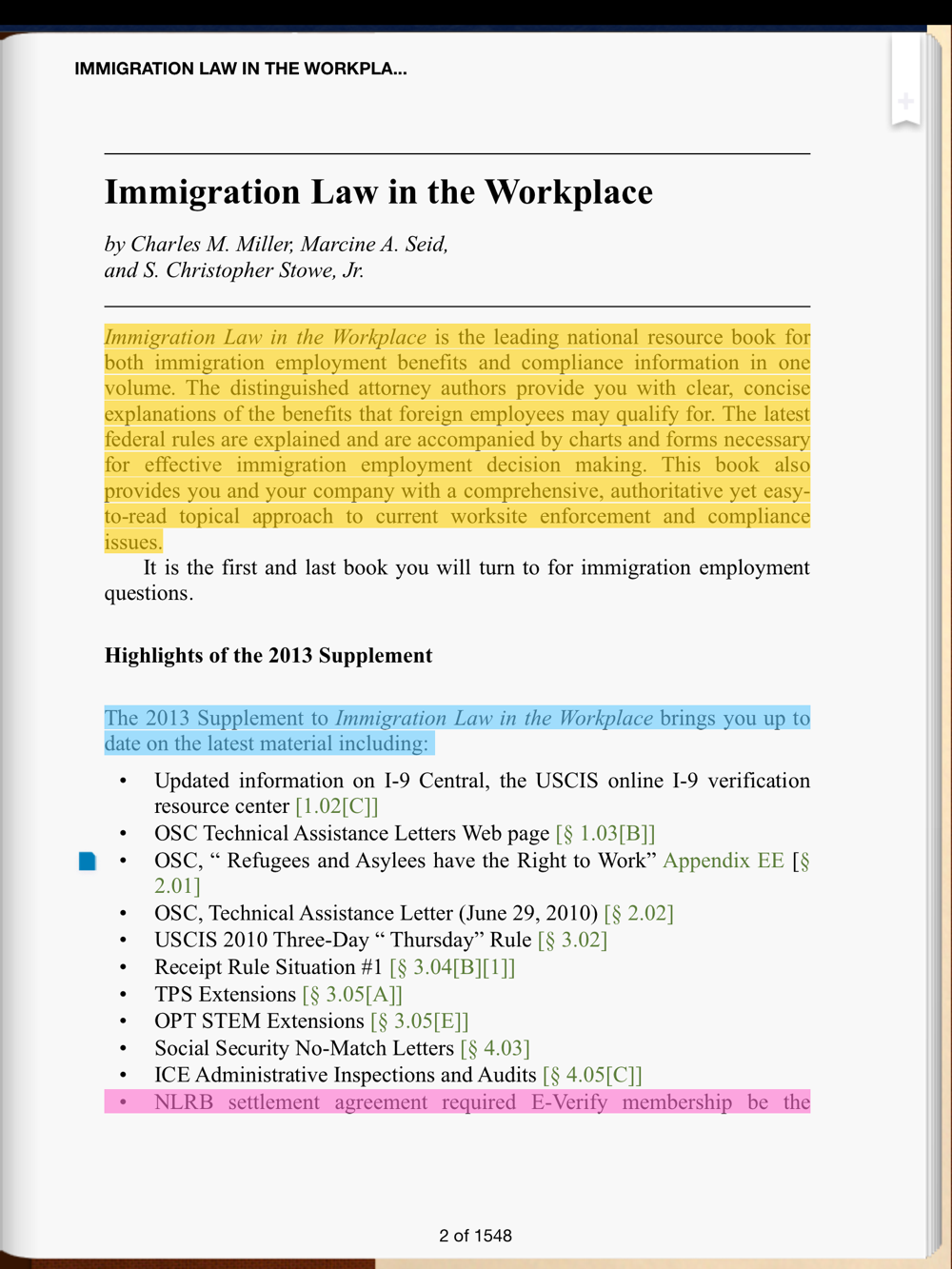Open TPS Extensions [§ 3.05[A]] link
The image size is (952, 1269).
point(352,995)
